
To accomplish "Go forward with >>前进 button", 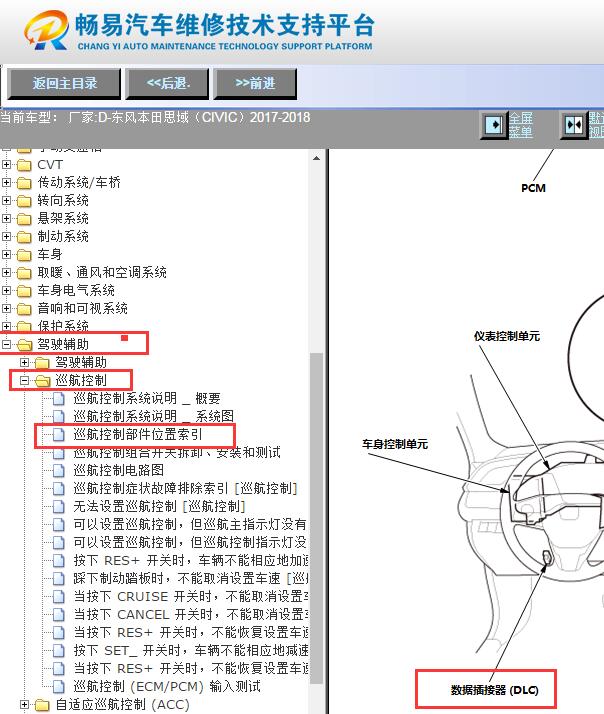I will coord(256,83).
